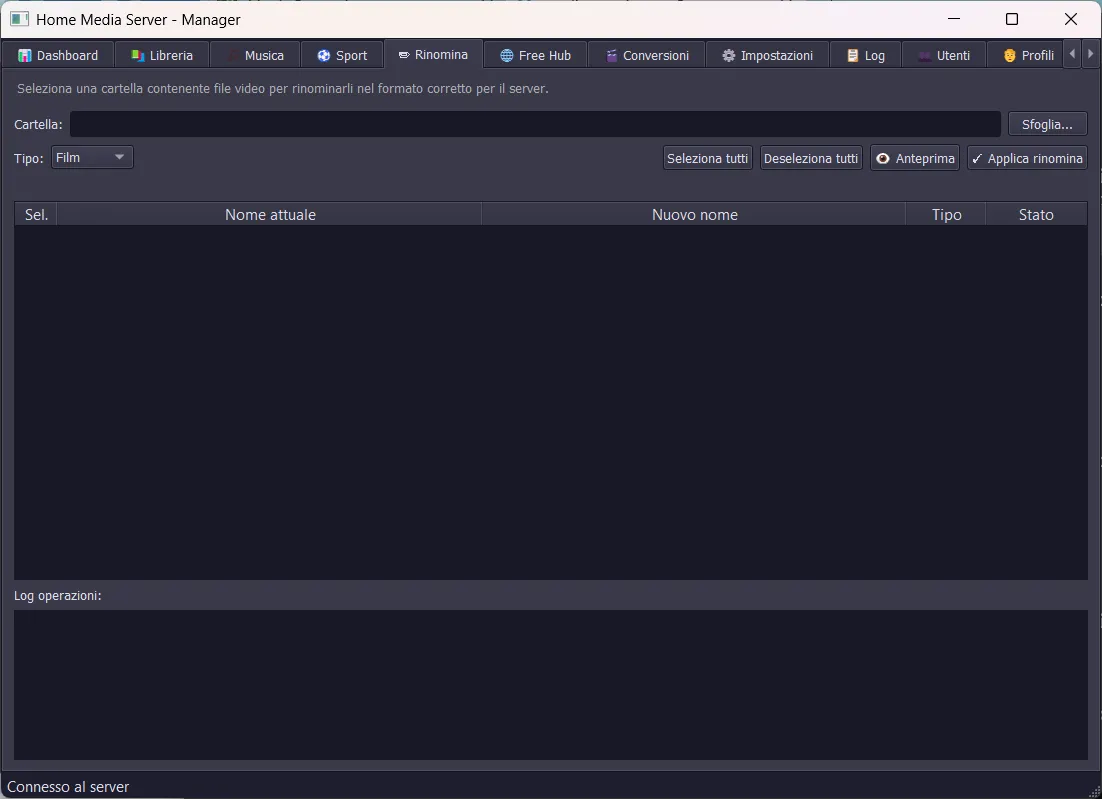Screen dimensions: 1102x799
Task: Click the 'Connesso al server' status text
Action: (x=68, y=787)
